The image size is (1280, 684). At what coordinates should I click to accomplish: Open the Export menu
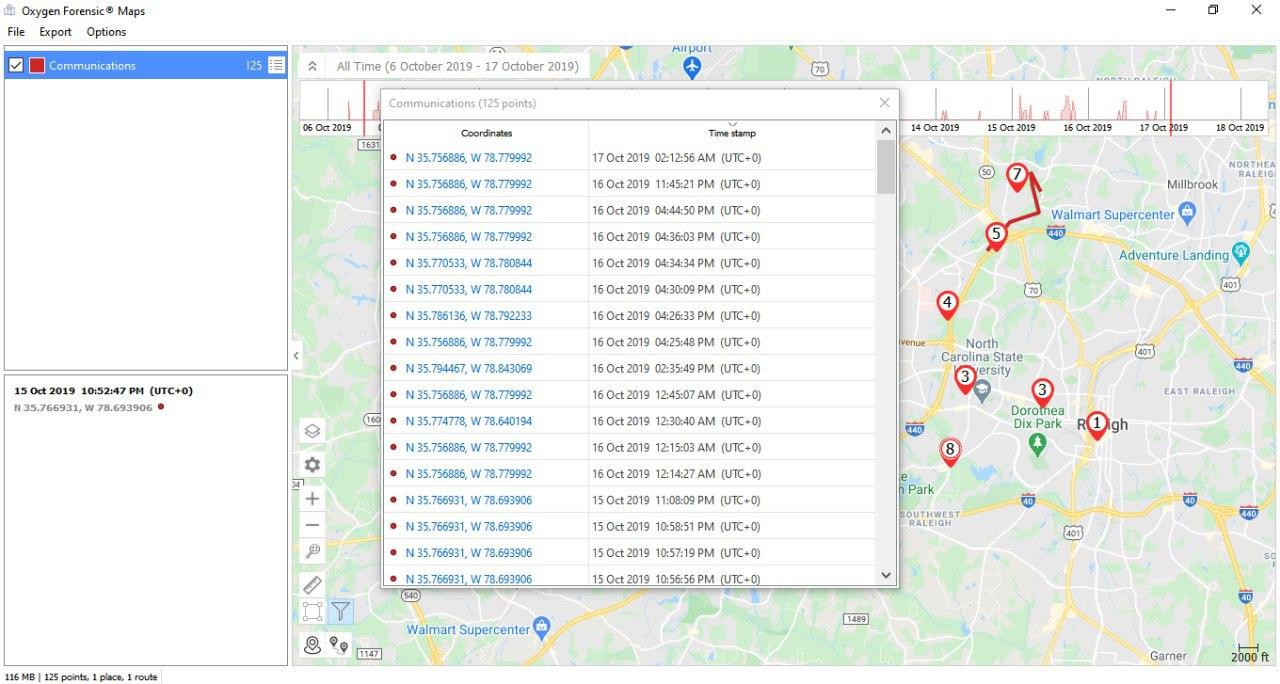[x=55, y=32]
